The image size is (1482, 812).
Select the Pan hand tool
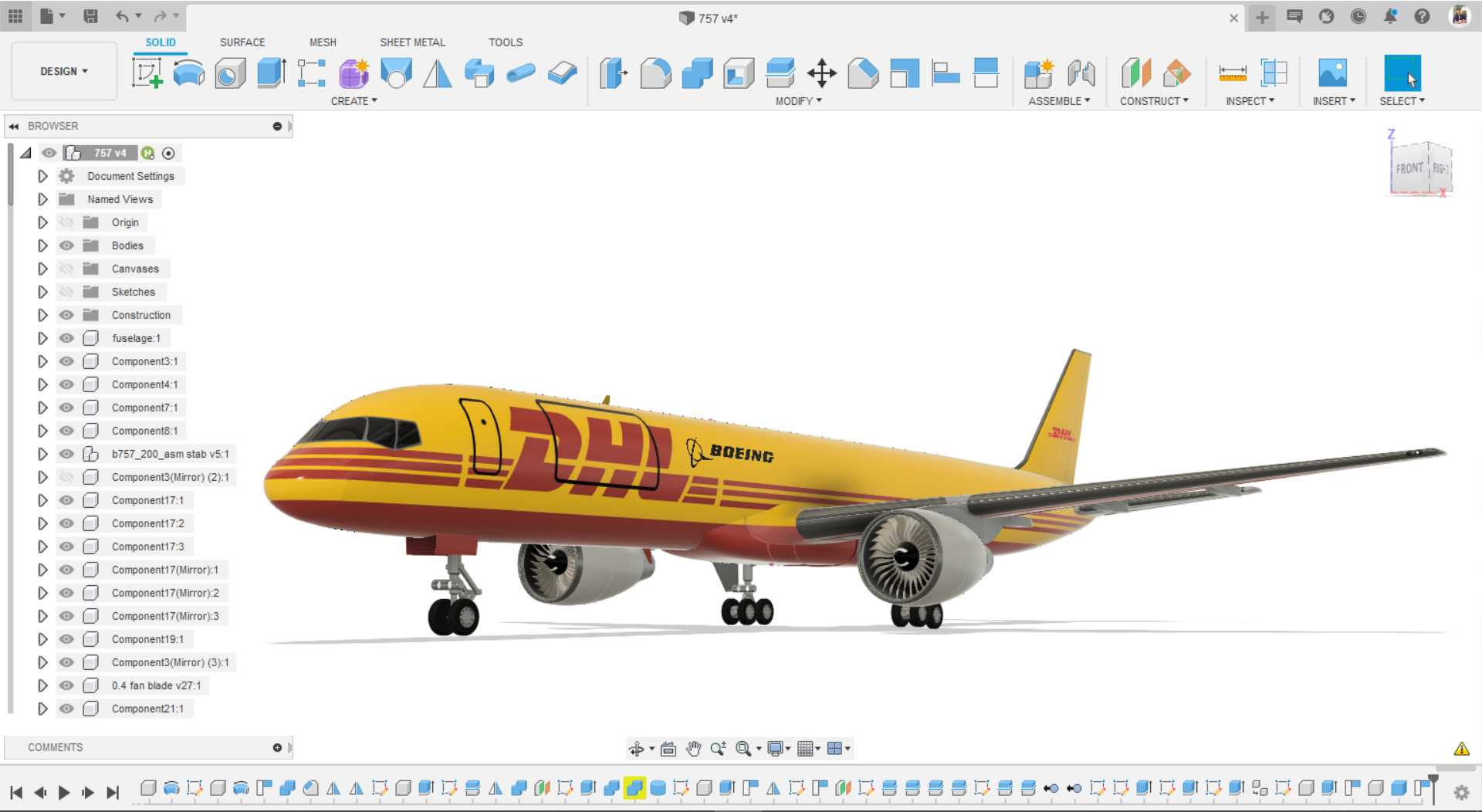pyautogui.click(x=693, y=748)
